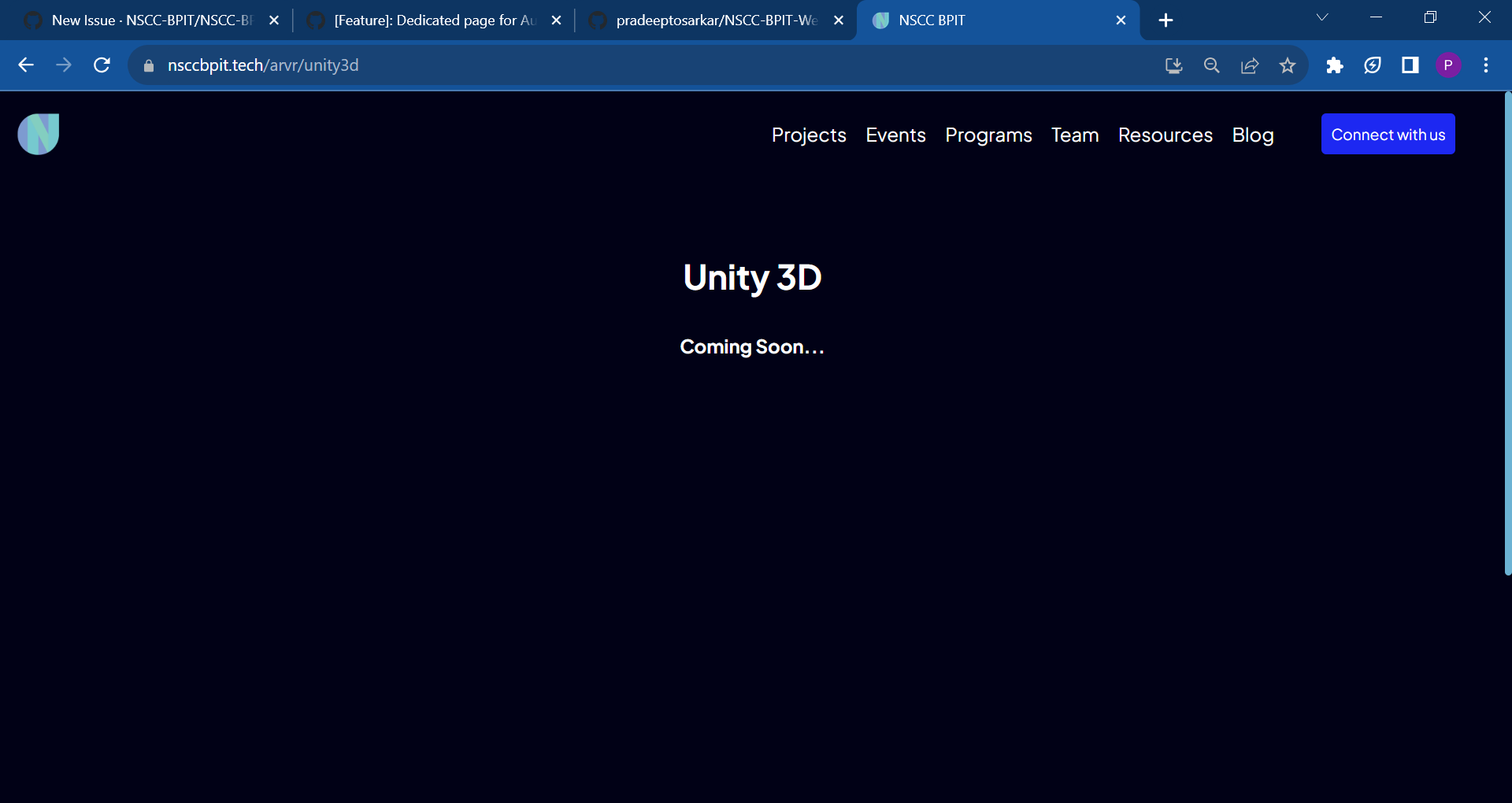Screen dimensions: 1512x803
Task: Bookmark this page with the star
Action: point(1288,65)
